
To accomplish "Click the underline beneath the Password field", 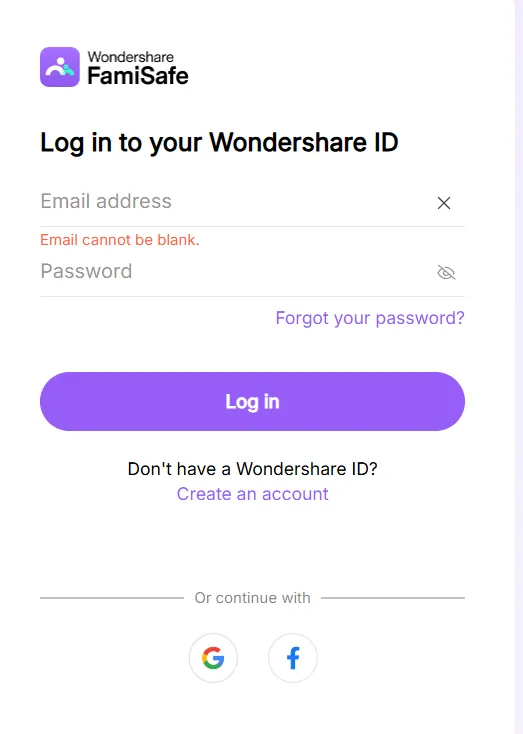I will click(x=252, y=296).
